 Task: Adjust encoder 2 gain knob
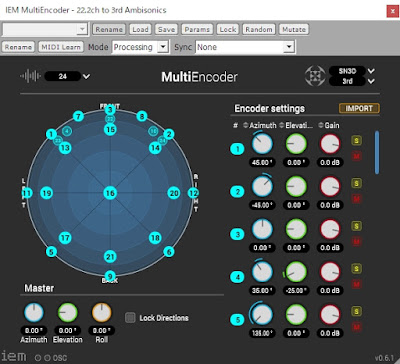click(330, 186)
